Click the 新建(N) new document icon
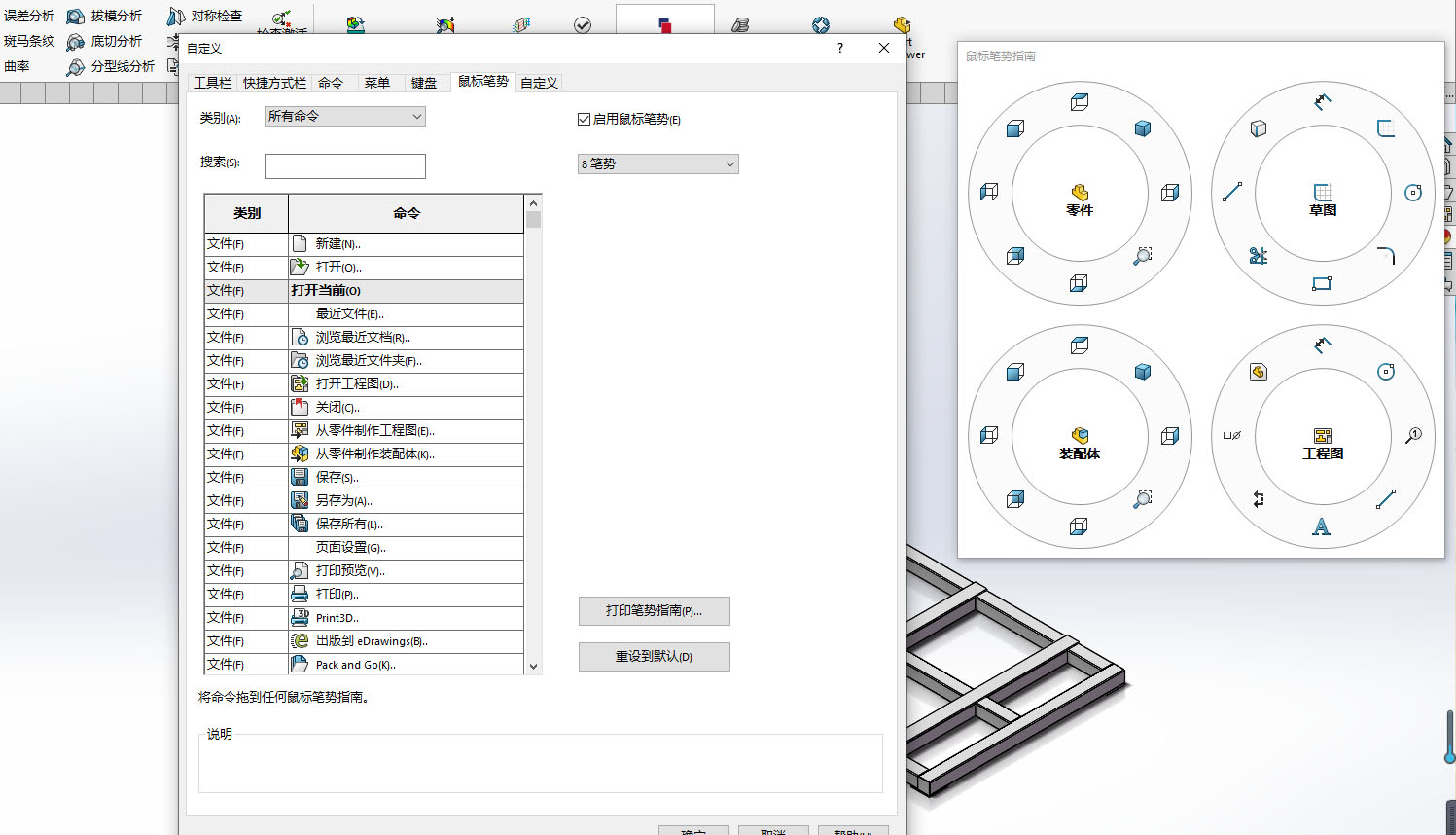The height and width of the screenshot is (835, 1456). coord(300,243)
